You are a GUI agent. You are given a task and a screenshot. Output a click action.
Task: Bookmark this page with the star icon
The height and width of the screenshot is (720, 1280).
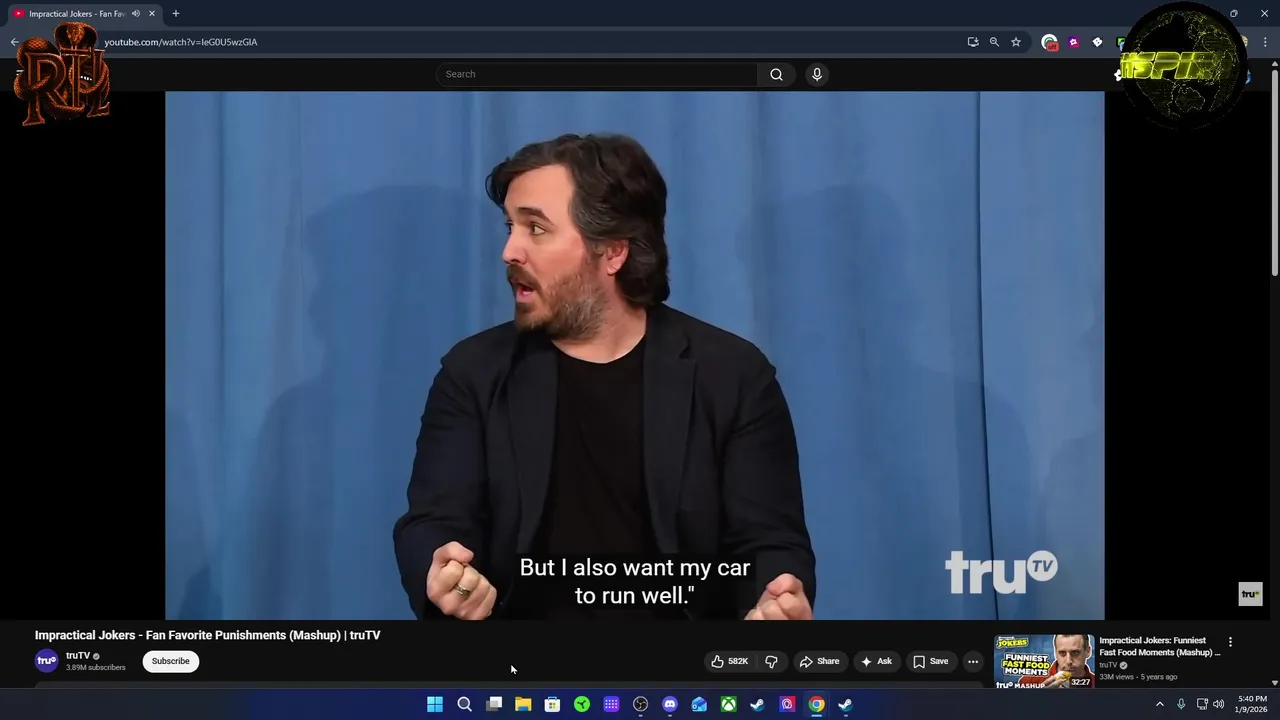pyautogui.click(x=1016, y=42)
